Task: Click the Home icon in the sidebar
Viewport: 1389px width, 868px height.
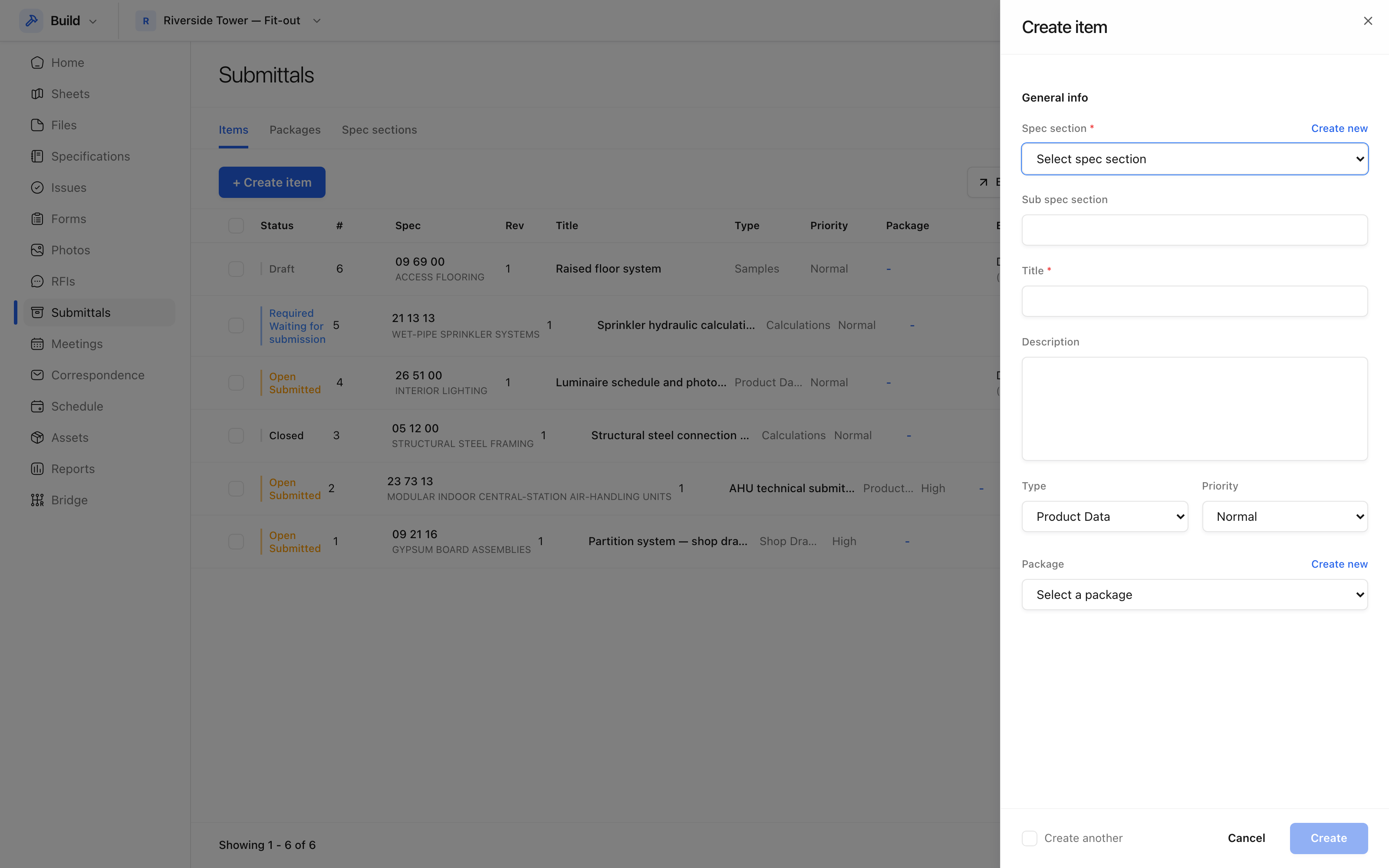Action: 37,62
